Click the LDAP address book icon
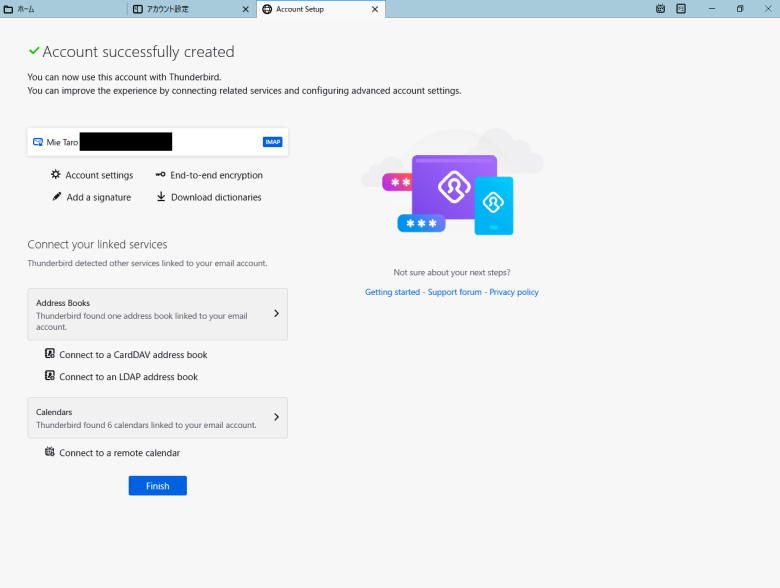 [x=50, y=376]
